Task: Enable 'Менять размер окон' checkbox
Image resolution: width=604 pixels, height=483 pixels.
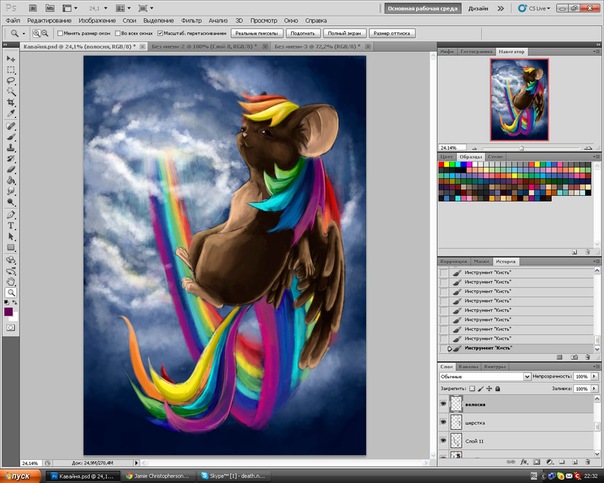Action: point(60,34)
